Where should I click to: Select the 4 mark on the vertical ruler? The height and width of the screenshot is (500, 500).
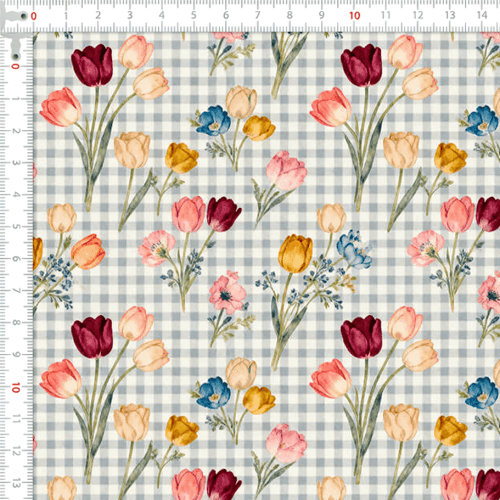point(16,194)
